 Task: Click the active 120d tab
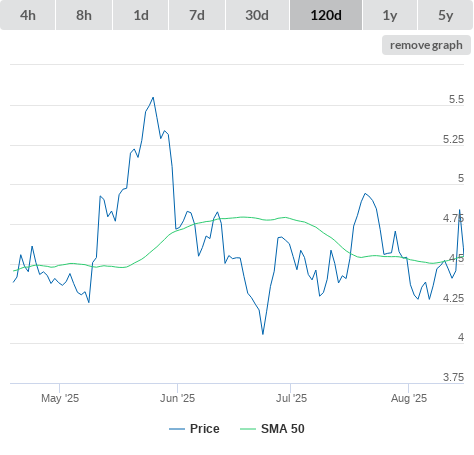pyautogui.click(x=326, y=15)
